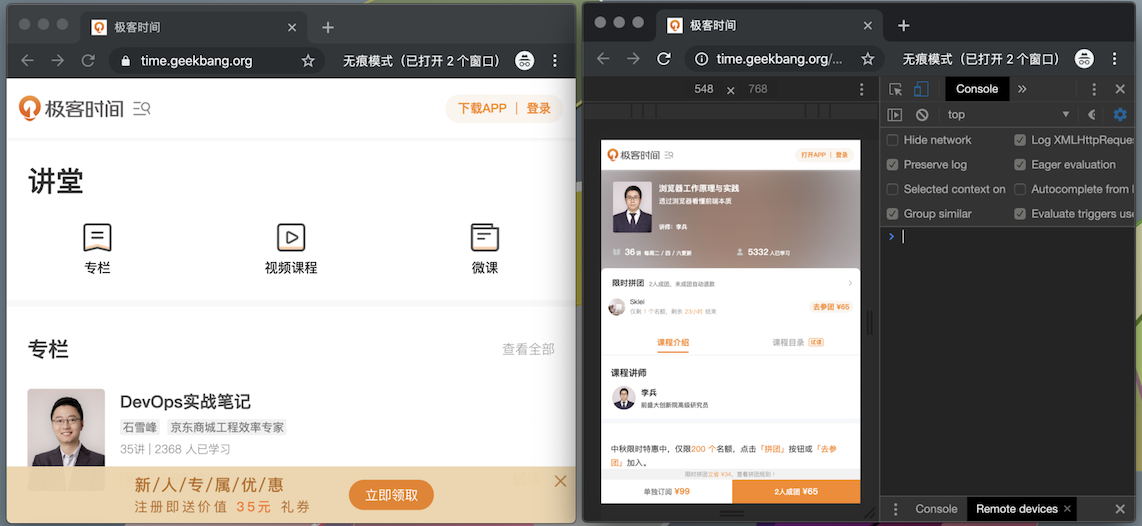Image resolution: width=1142 pixels, height=526 pixels.
Task: Show the console sidebar panel icon
Action: pyautogui.click(x=895, y=115)
